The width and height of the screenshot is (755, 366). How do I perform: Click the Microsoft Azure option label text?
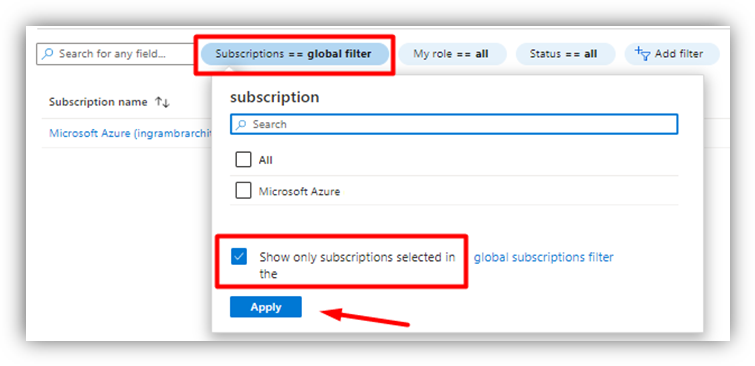[x=299, y=192]
